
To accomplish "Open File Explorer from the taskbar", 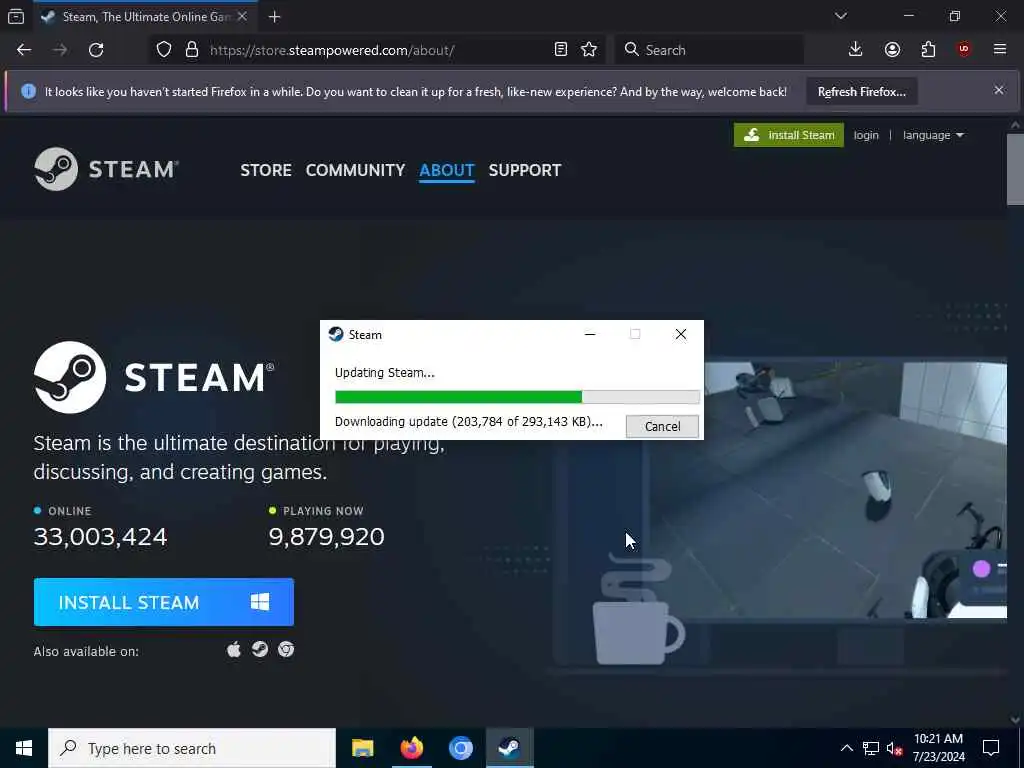I will (x=362, y=748).
